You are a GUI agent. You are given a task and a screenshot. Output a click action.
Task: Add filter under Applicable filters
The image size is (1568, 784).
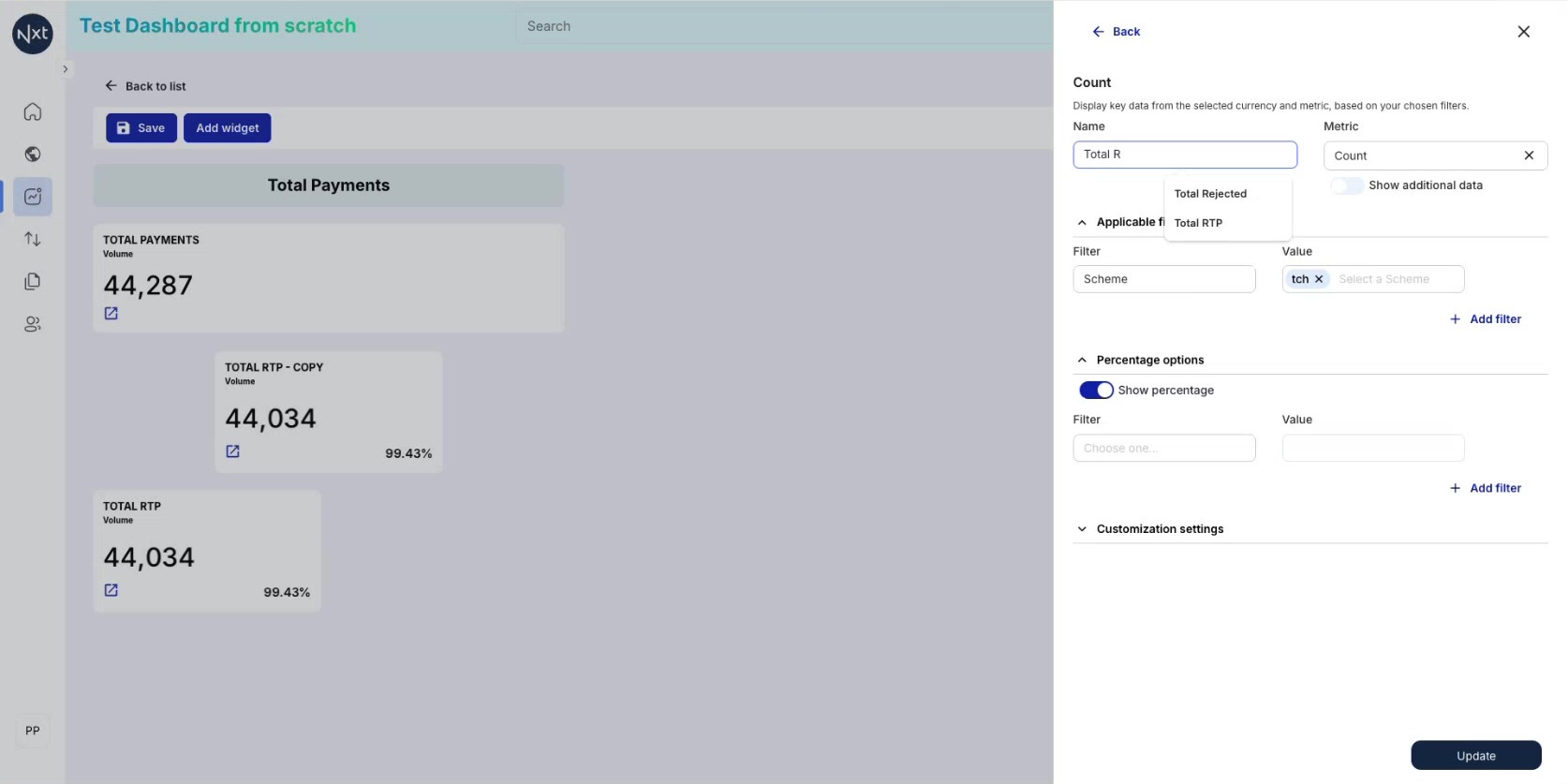pyautogui.click(x=1486, y=319)
